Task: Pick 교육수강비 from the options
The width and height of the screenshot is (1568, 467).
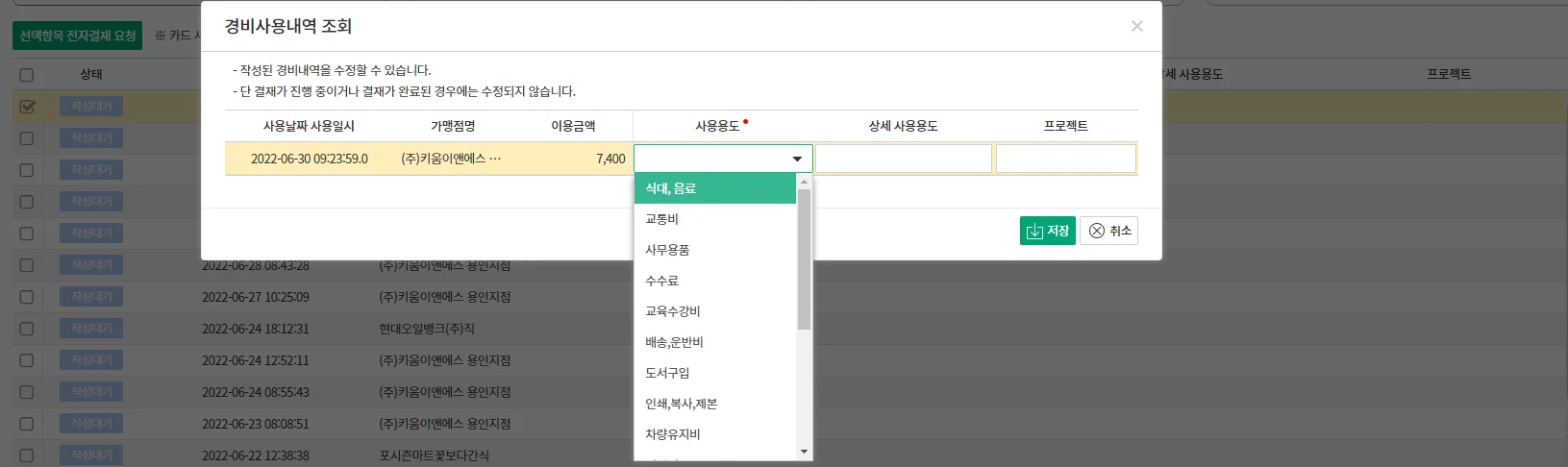Action: (714, 311)
